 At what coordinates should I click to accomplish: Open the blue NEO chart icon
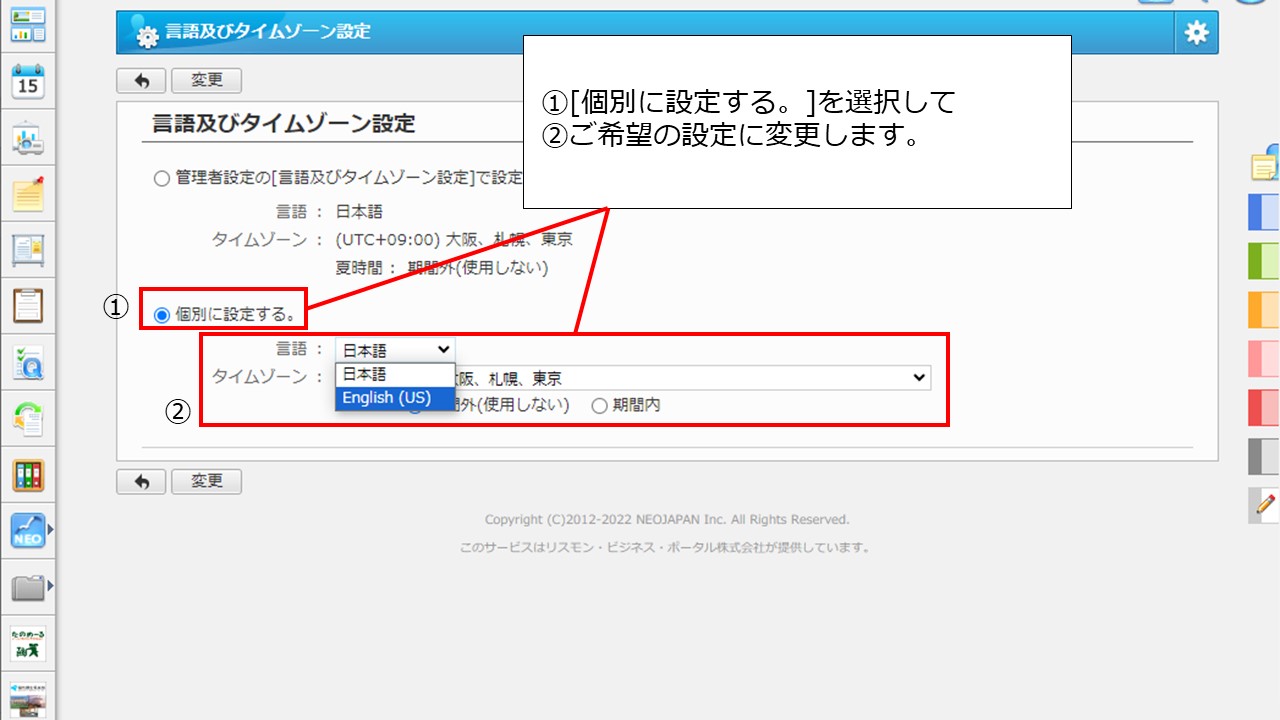(28, 530)
